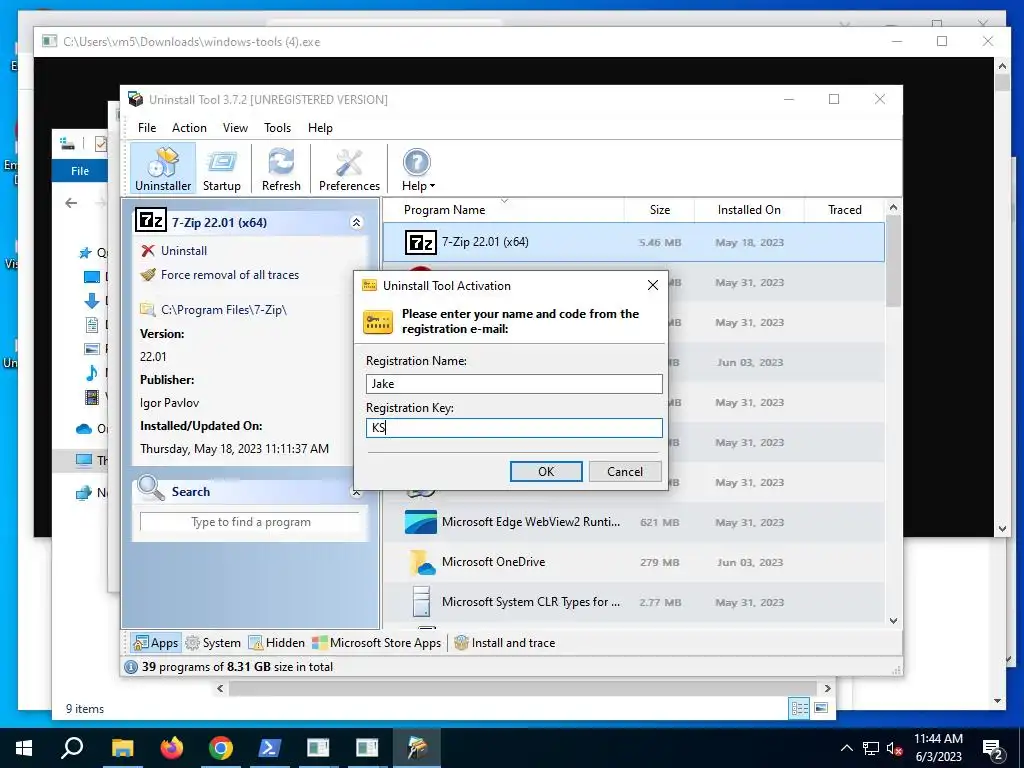The height and width of the screenshot is (768, 1024).
Task: Click the program list scroll-down arrow
Action: coord(893,620)
